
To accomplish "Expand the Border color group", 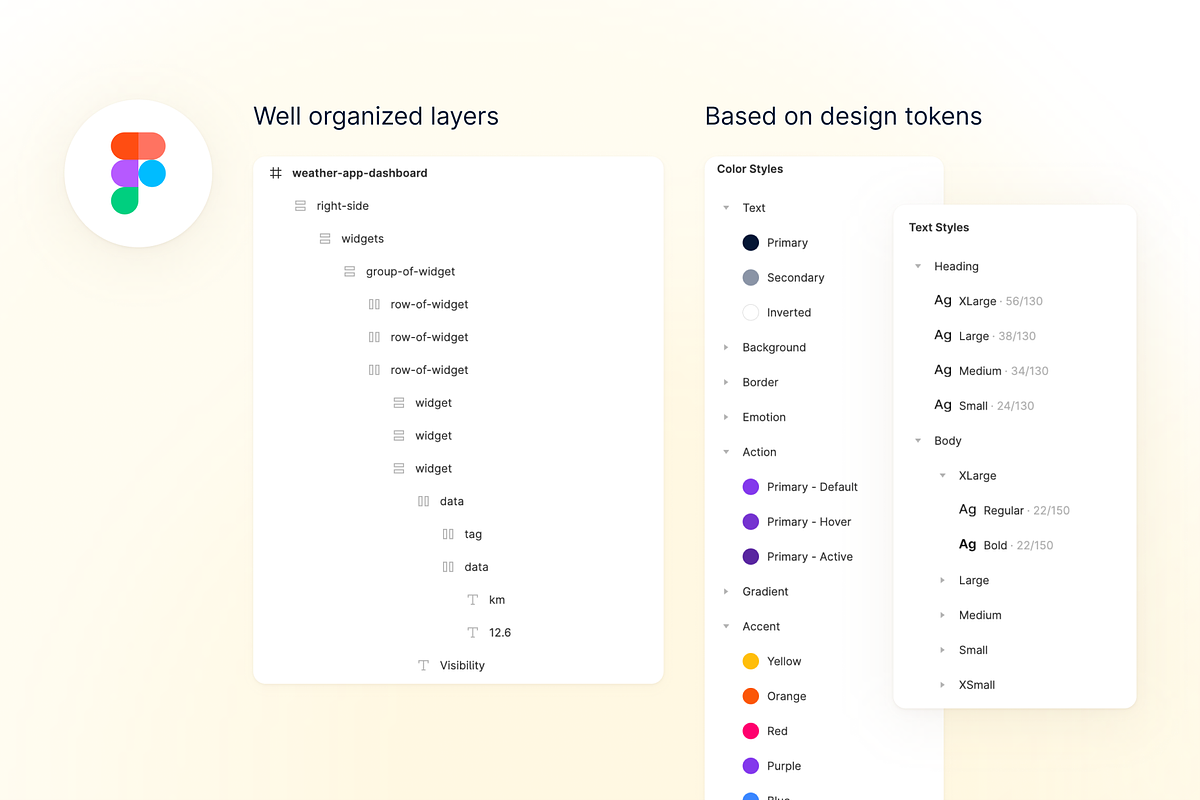I will (726, 383).
